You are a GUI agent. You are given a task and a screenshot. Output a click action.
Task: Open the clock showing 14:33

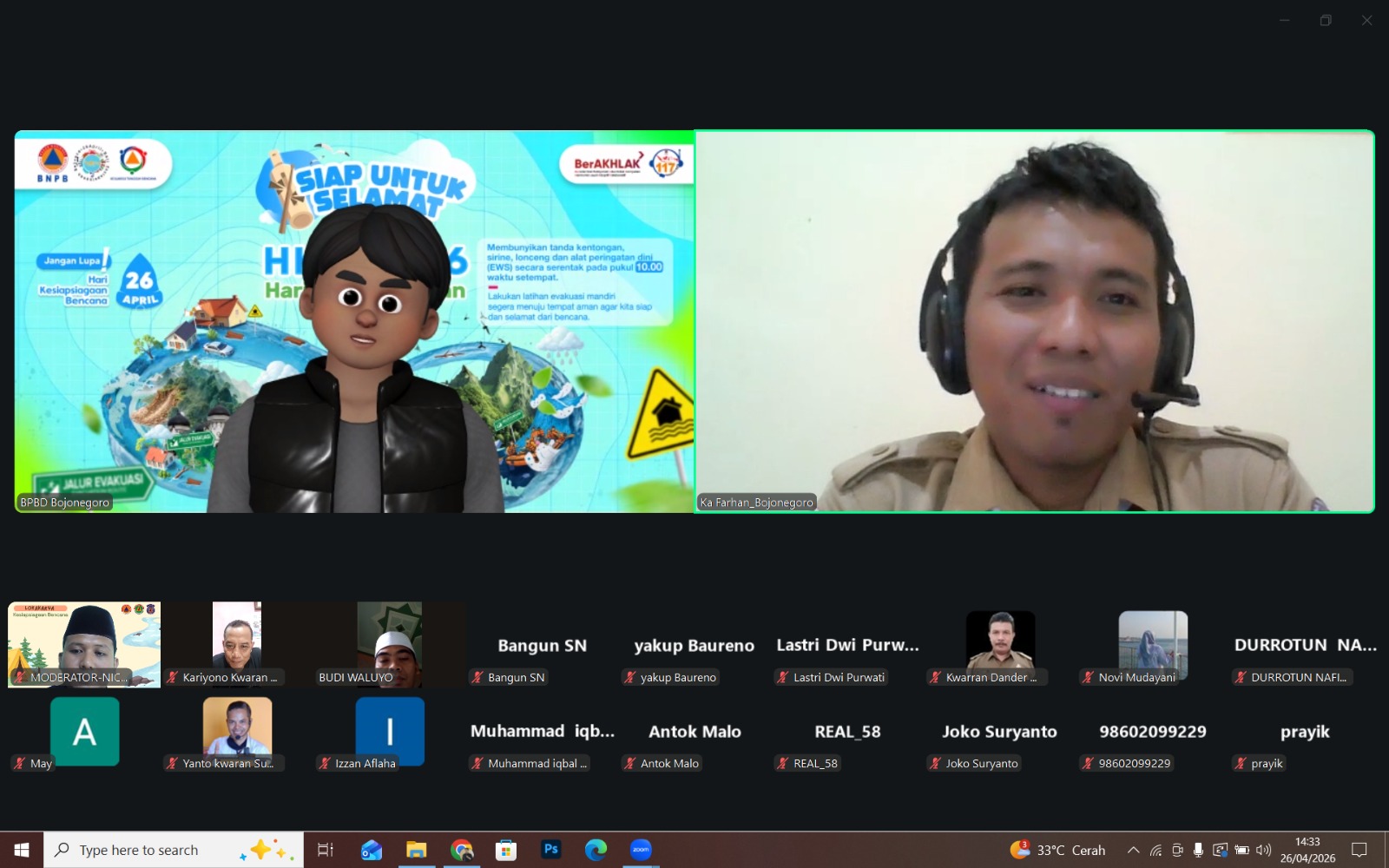pos(1307,850)
